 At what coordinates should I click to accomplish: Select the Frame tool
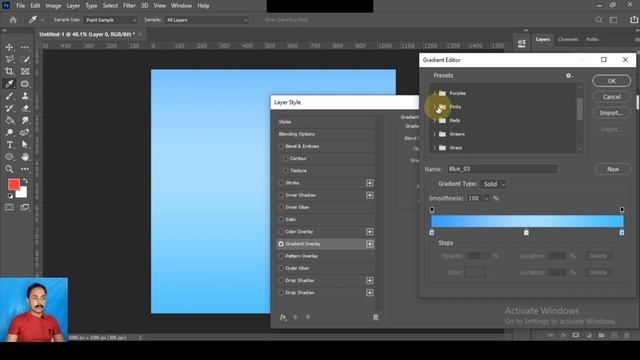click(x=25, y=72)
